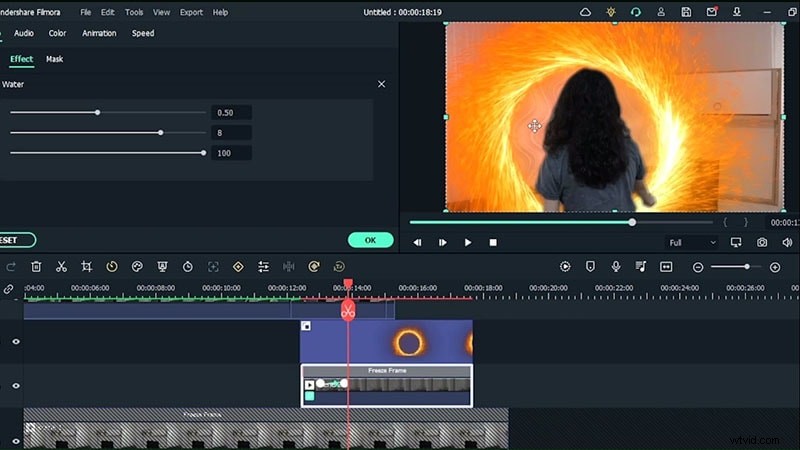Viewport: 800px width, 450px height.
Task: Select the crop tool in timeline toolbar
Action: (x=87, y=267)
